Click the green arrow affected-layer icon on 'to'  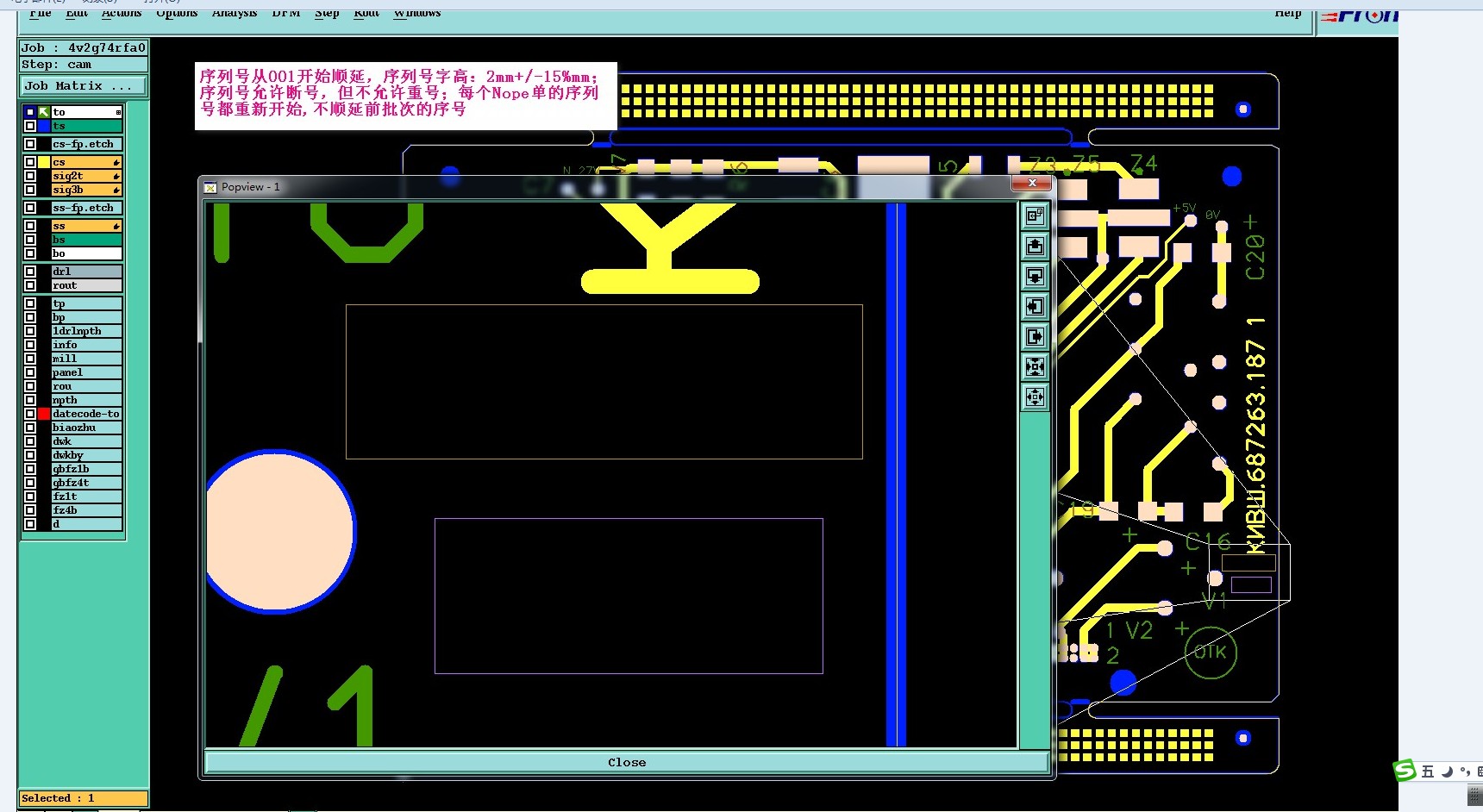pyautogui.click(x=44, y=112)
